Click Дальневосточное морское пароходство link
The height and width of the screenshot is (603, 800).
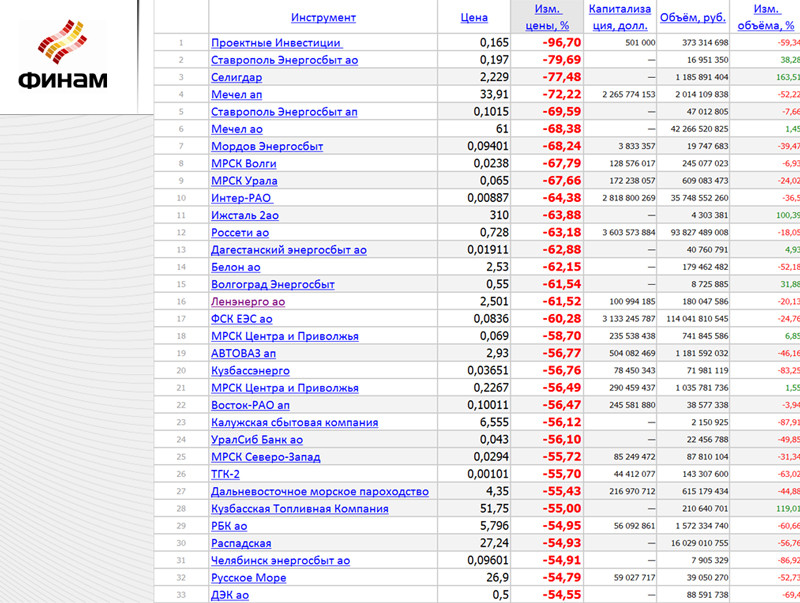coord(319,491)
